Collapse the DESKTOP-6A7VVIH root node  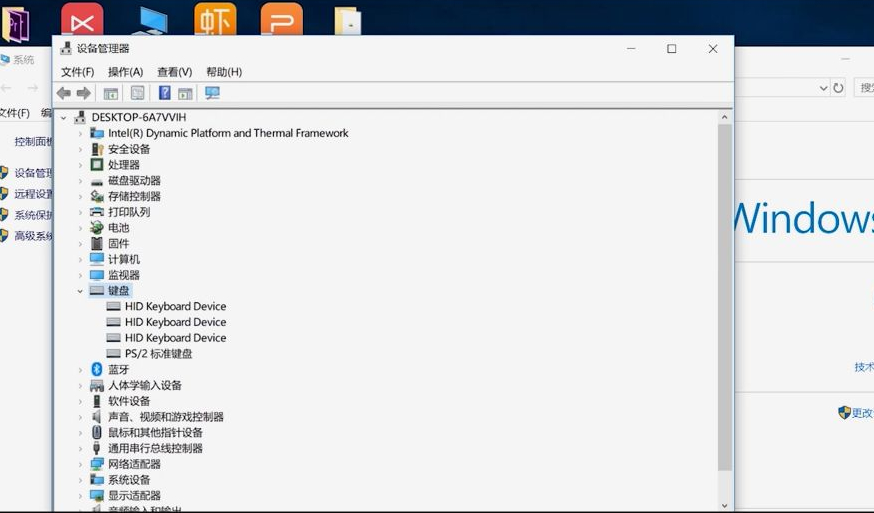tap(65, 118)
